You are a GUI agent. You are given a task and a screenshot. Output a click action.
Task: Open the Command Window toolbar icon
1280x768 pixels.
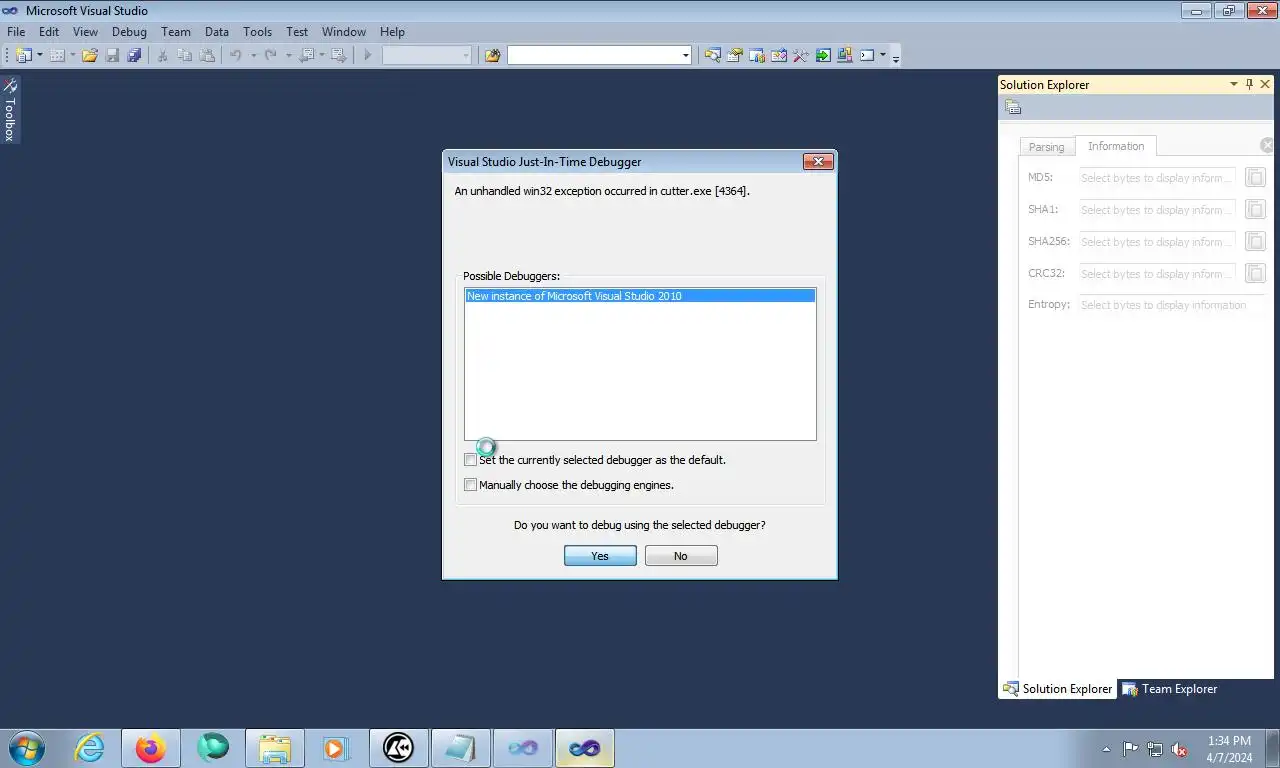tap(867, 56)
